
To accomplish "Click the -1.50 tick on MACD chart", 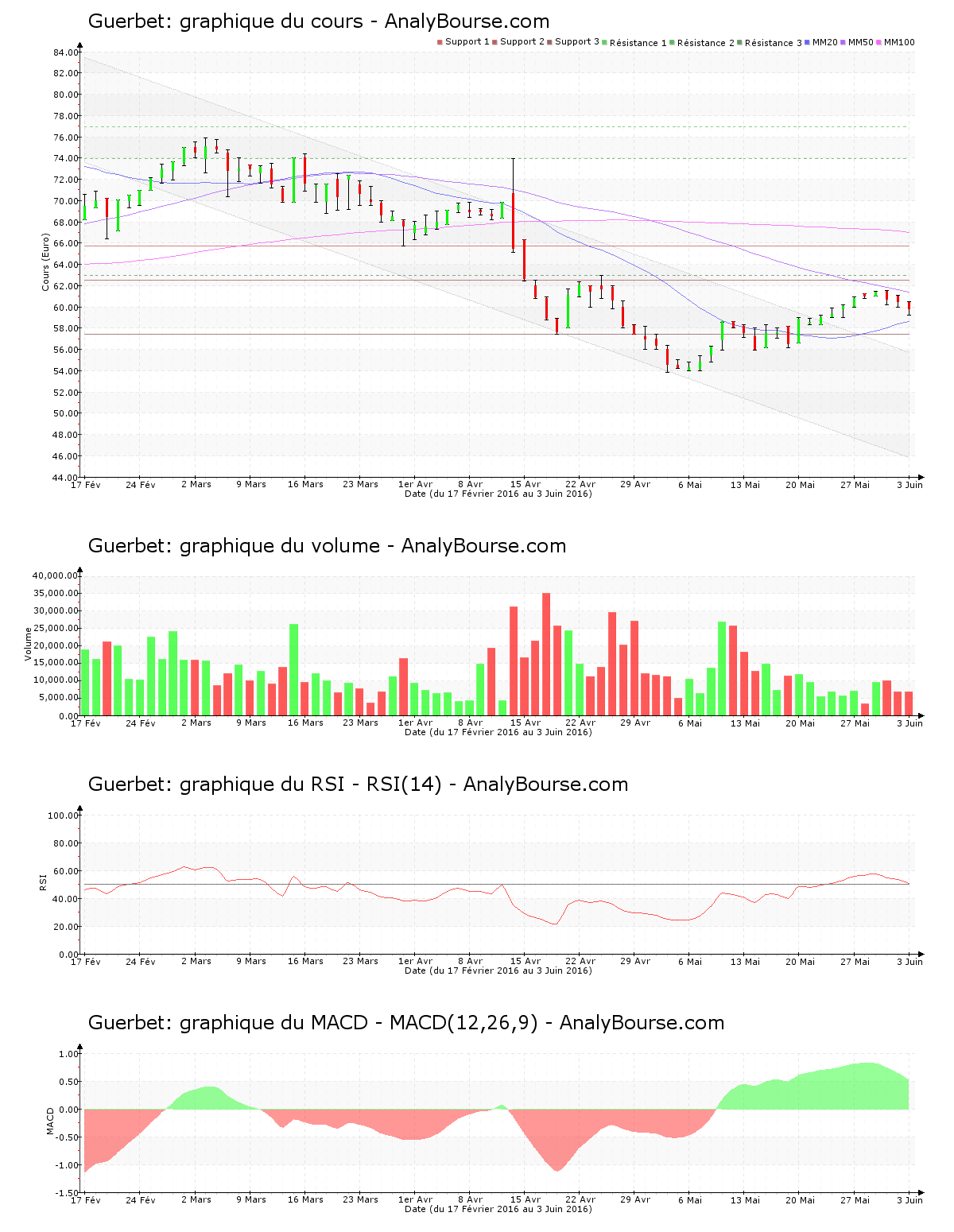I will 65,1193.
